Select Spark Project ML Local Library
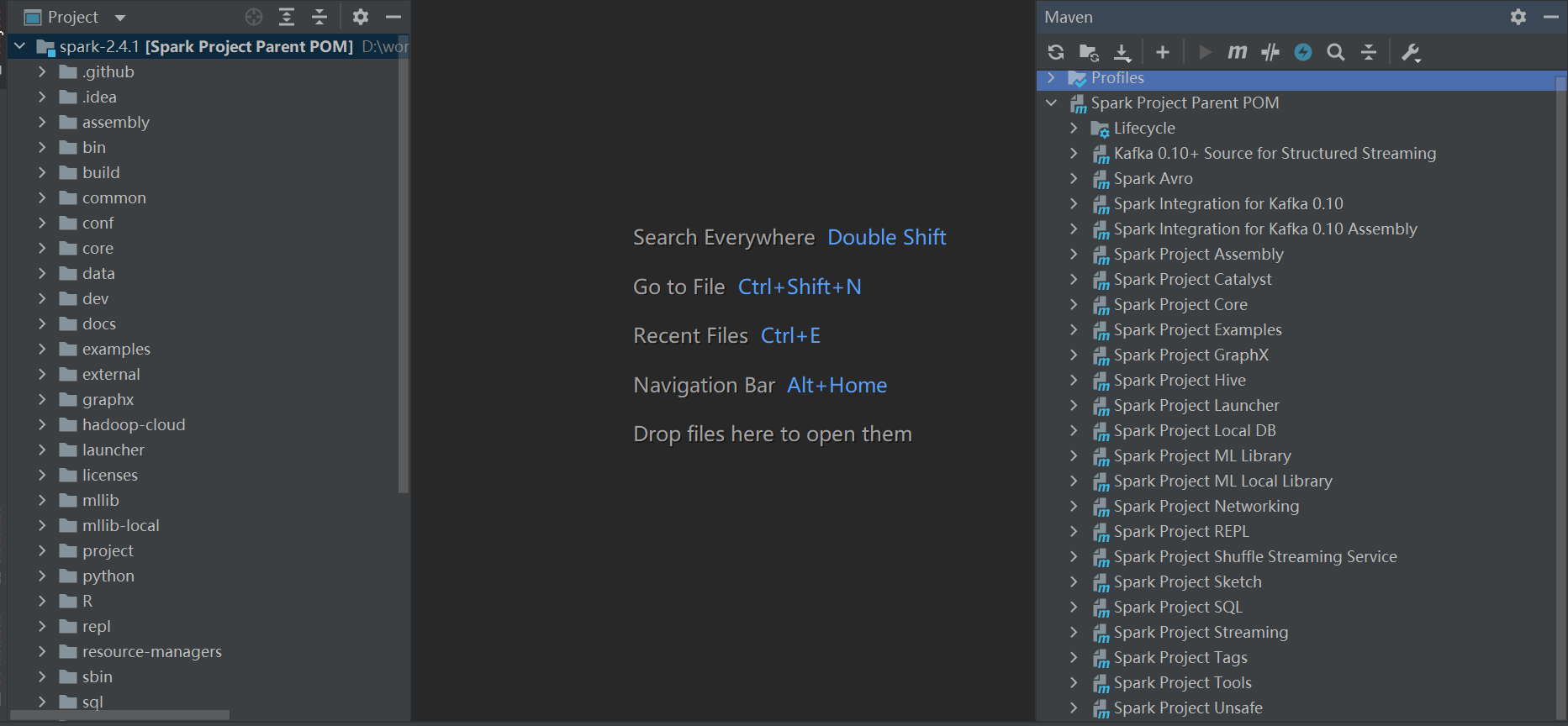This screenshot has width=1568, height=726. (1223, 481)
